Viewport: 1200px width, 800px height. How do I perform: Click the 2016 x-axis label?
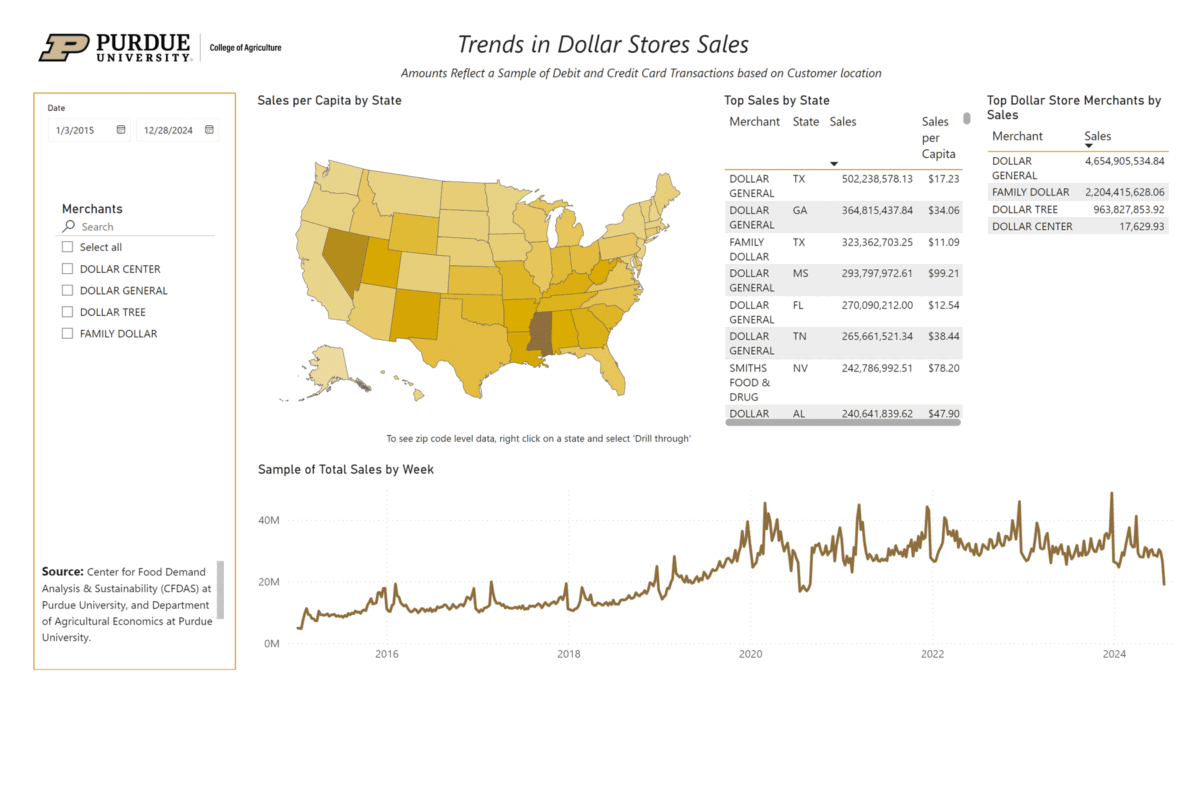coord(386,654)
